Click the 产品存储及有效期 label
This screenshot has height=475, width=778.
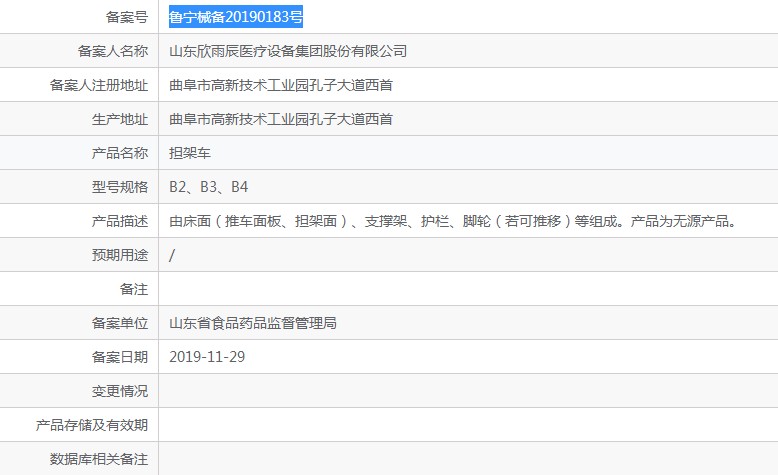(x=92, y=425)
